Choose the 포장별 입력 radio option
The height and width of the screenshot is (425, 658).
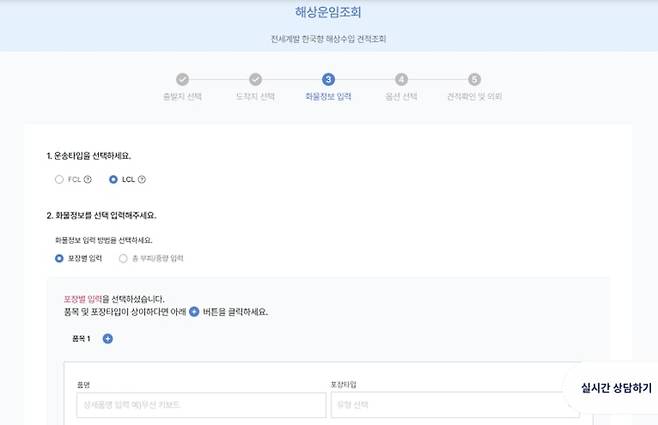pos(60,258)
